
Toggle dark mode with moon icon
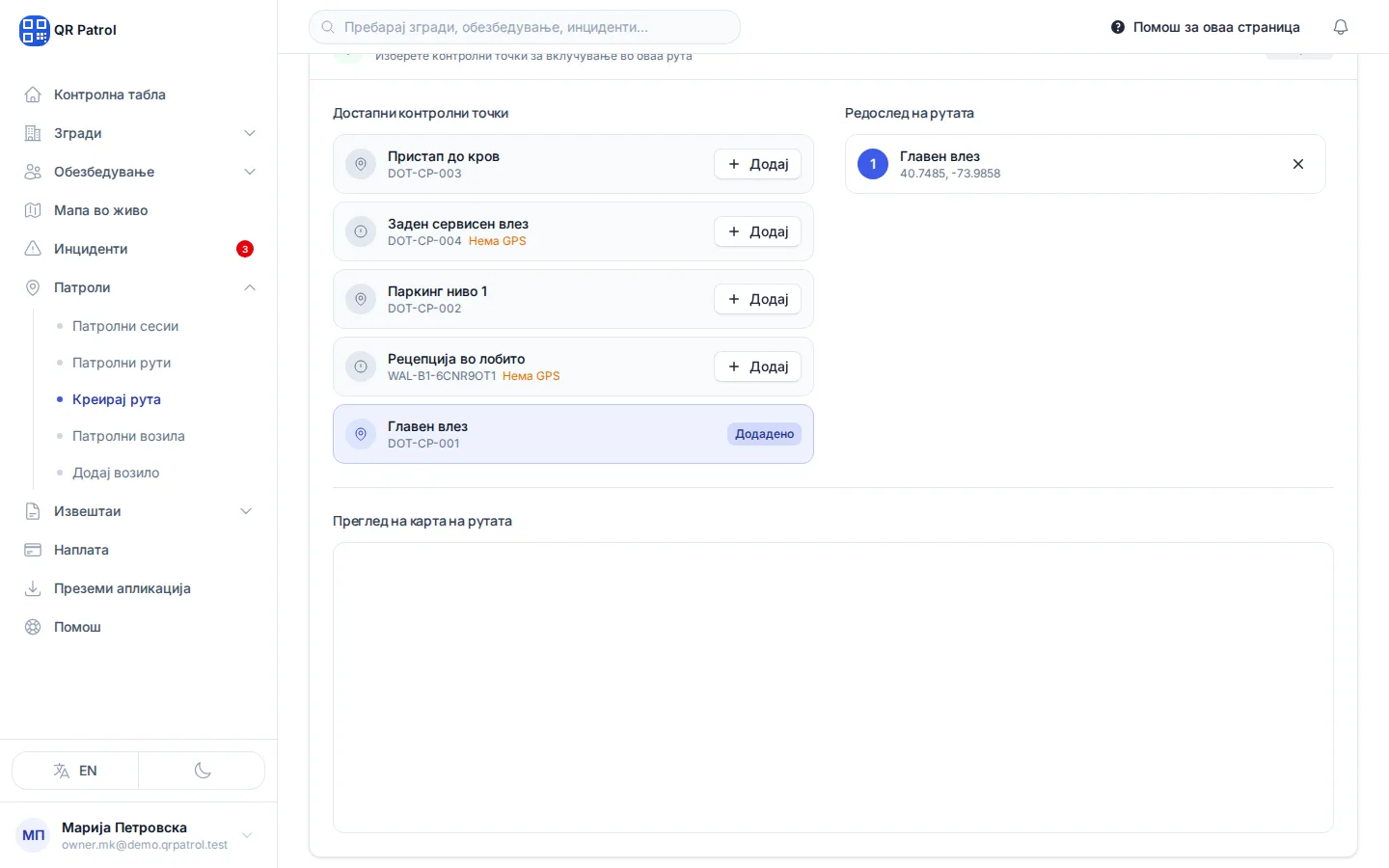click(x=202, y=771)
